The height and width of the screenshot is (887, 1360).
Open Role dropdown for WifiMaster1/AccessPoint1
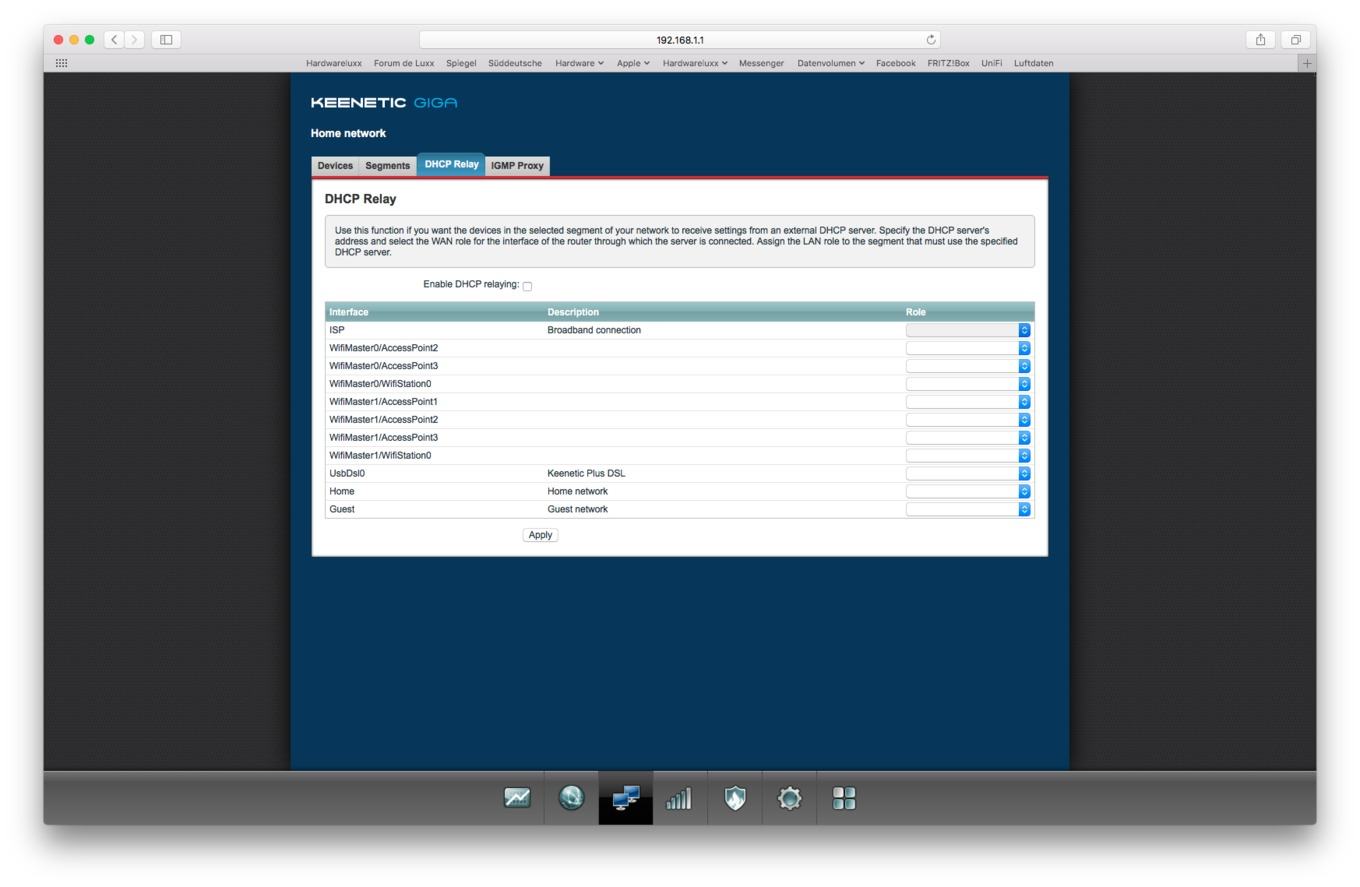pos(968,402)
